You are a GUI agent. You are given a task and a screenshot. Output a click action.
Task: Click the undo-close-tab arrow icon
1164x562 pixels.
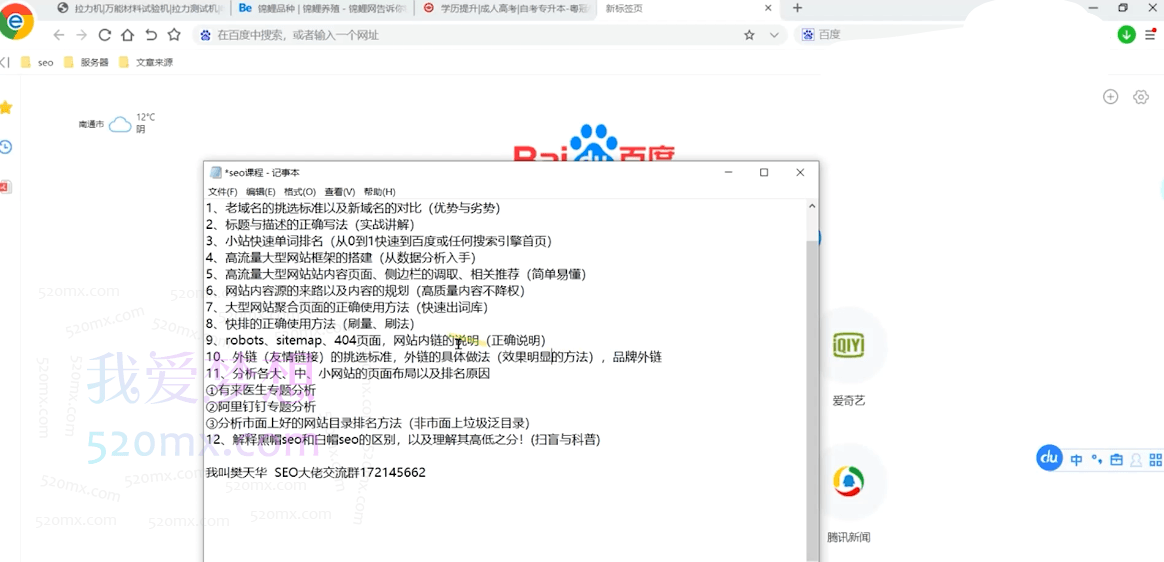tap(151, 35)
